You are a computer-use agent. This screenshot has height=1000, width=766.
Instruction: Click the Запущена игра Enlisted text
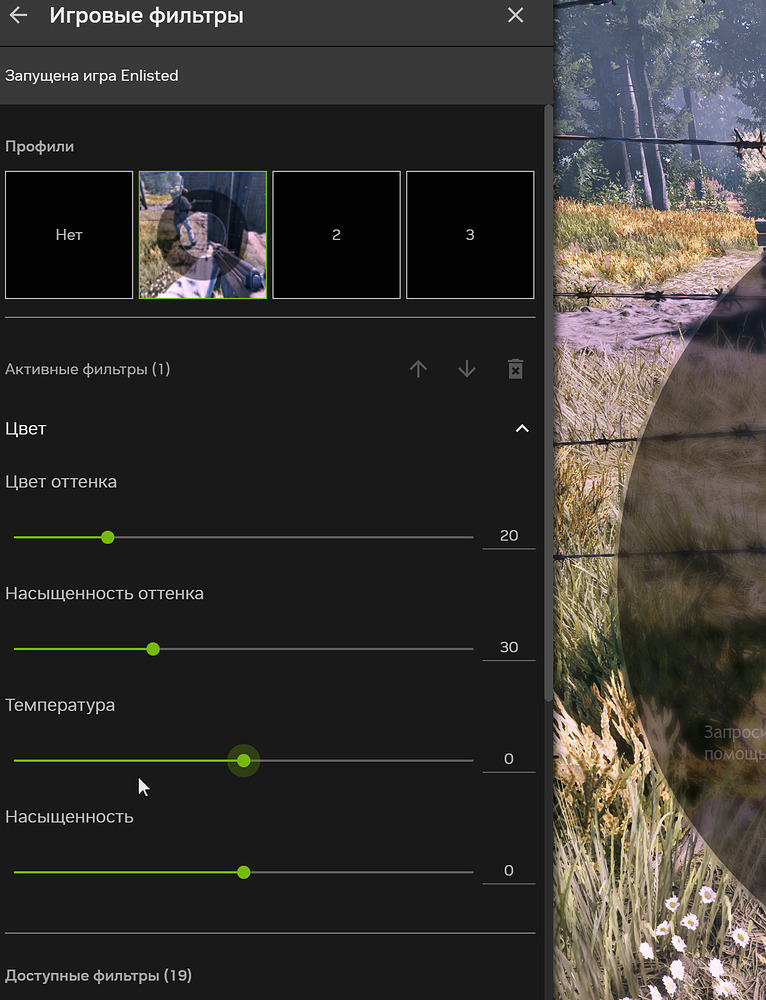92,76
